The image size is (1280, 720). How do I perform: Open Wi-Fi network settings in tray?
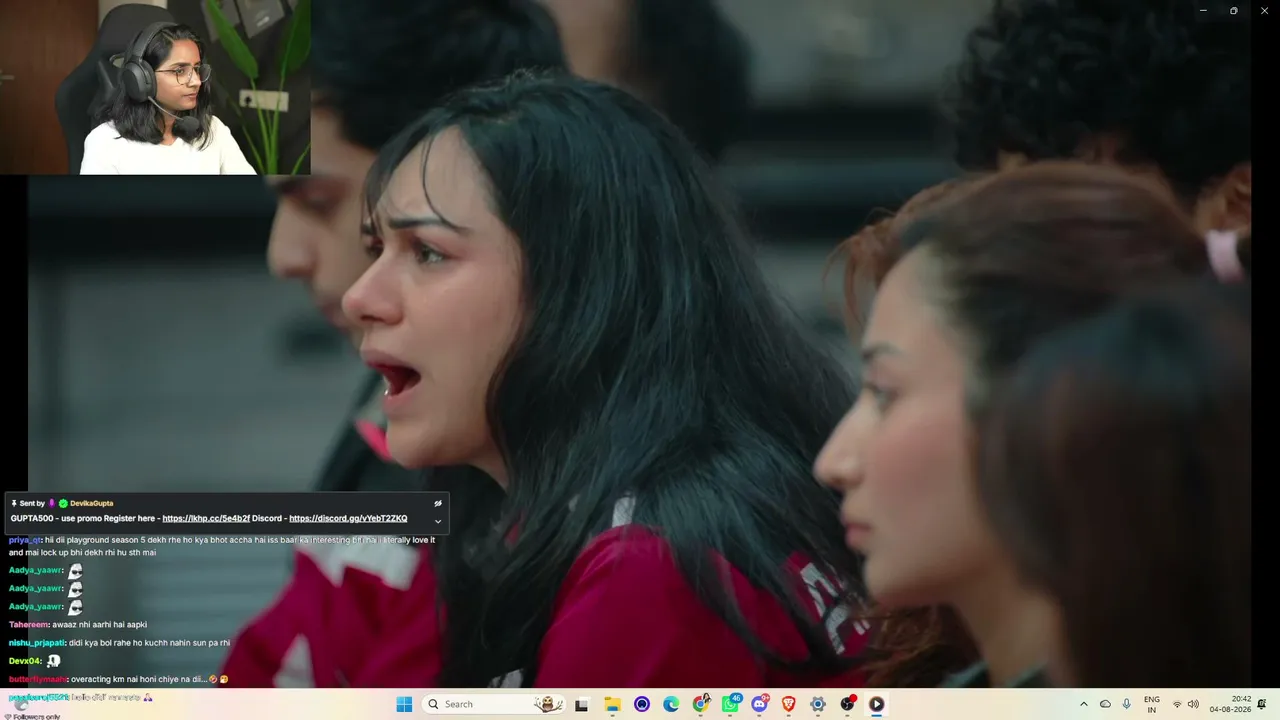tap(1177, 704)
